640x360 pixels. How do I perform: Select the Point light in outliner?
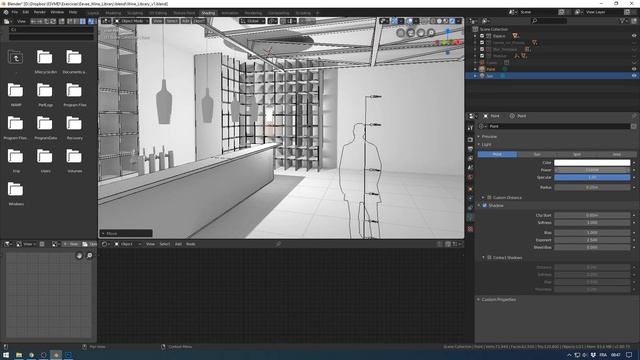pyautogui.click(x=491, y=69)
